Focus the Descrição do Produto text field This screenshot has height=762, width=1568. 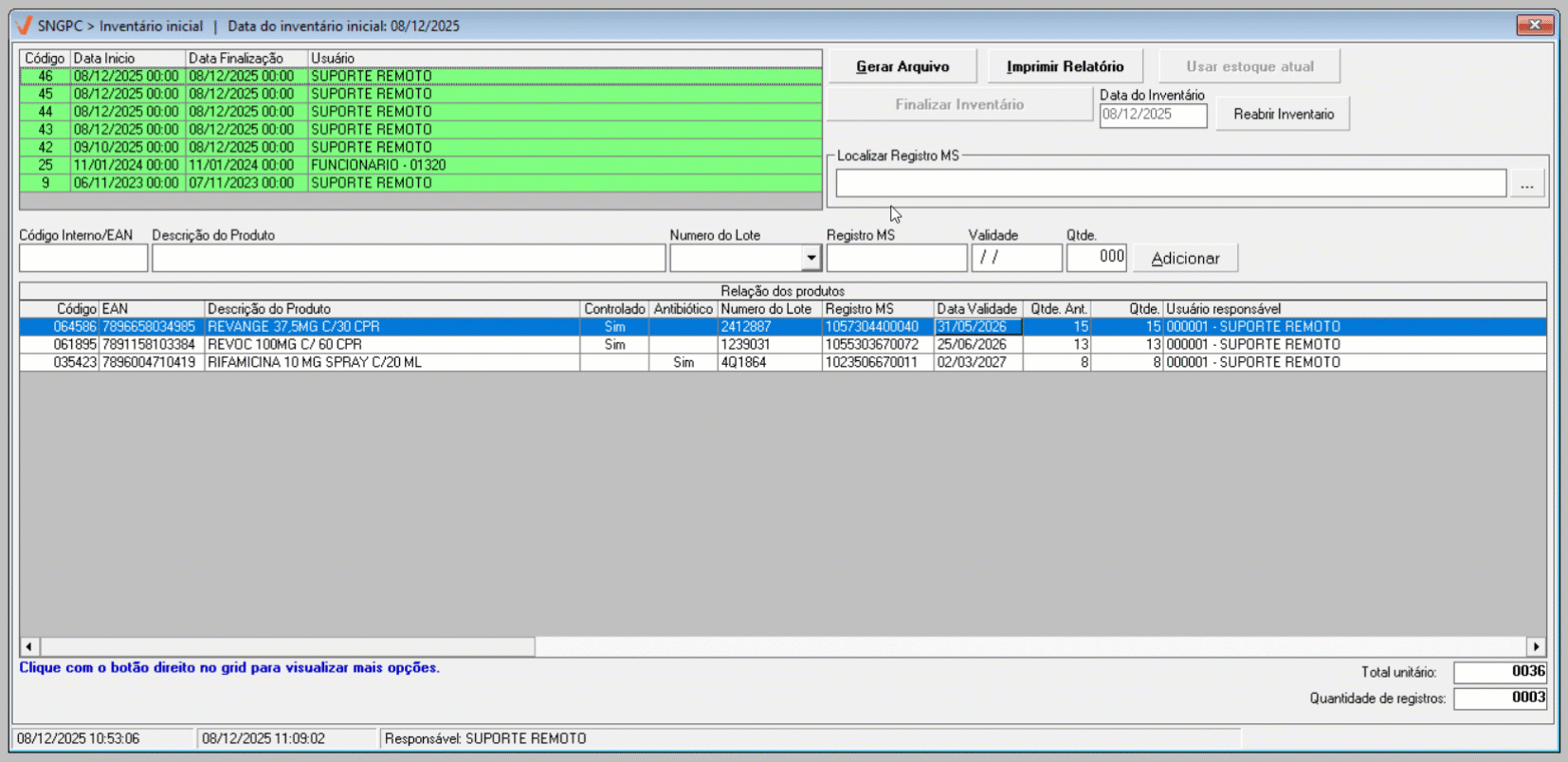click(x=408, y=258)
